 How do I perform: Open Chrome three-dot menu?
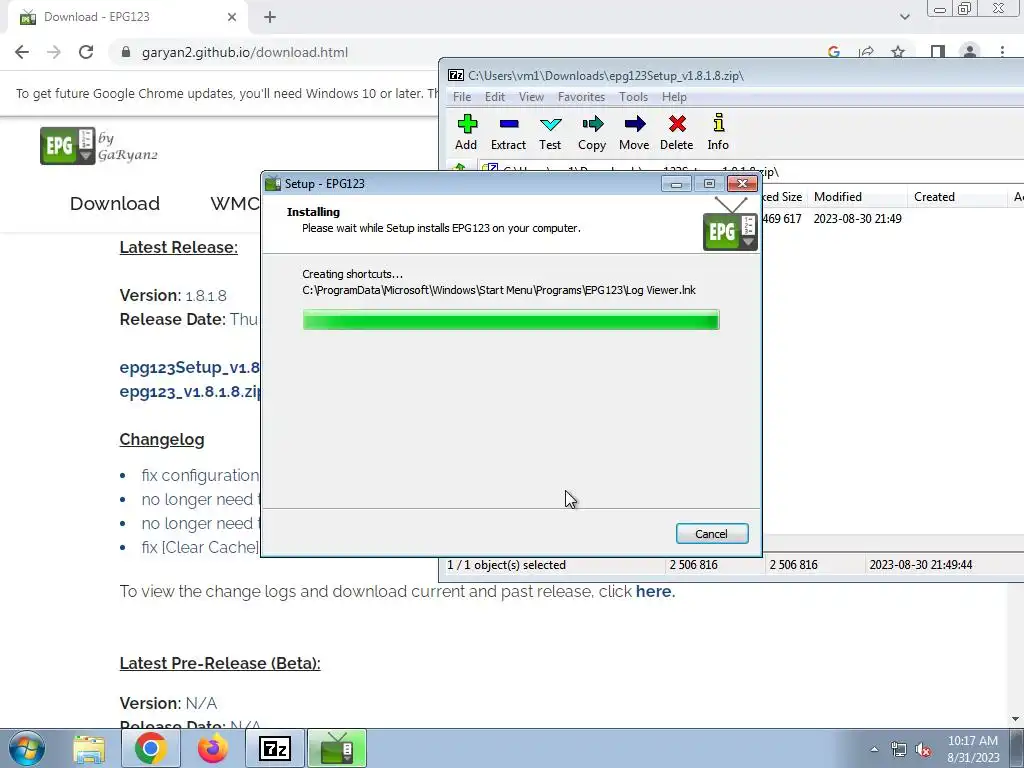click(1002, 52)
